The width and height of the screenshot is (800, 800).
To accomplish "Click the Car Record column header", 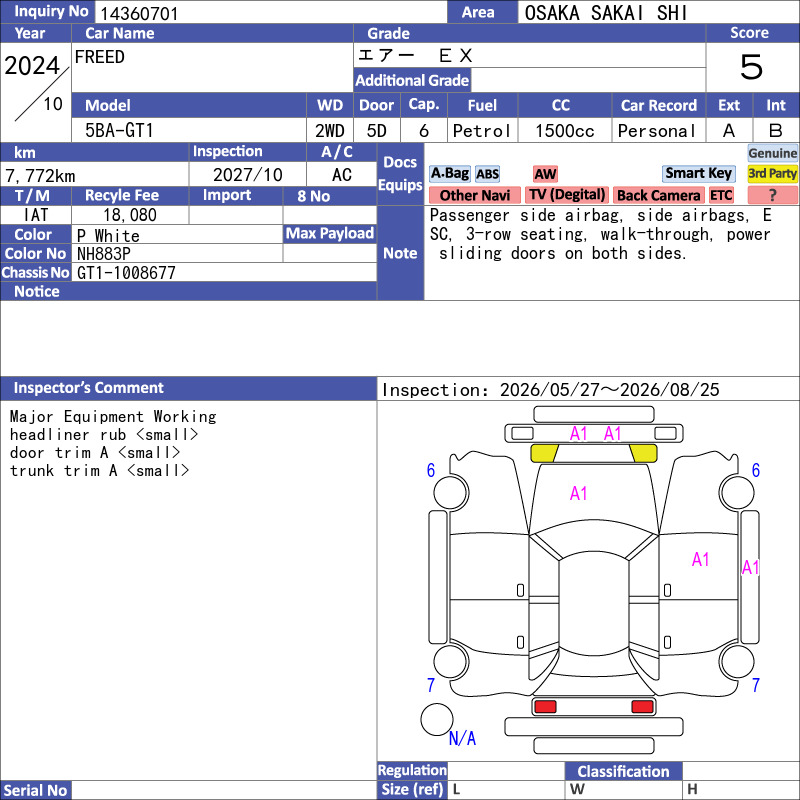I will pyautogui.click(x=658, y=105).
